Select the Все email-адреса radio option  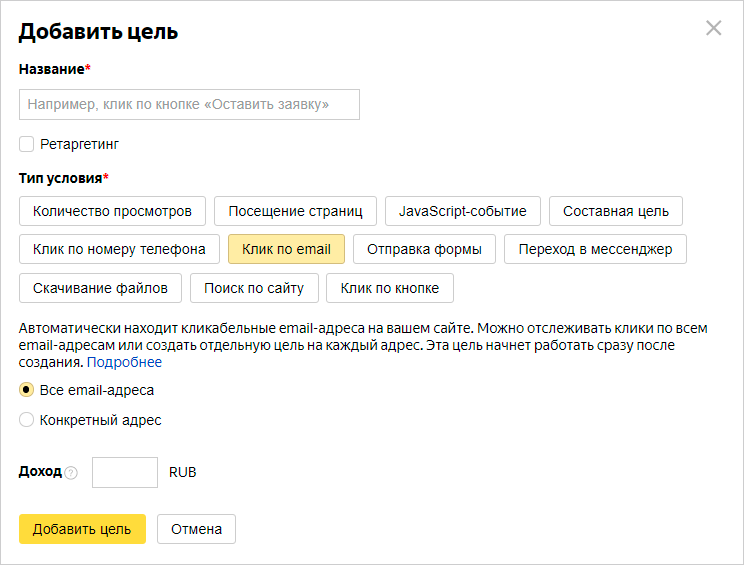pyautogui.click(x=27, y=390)
